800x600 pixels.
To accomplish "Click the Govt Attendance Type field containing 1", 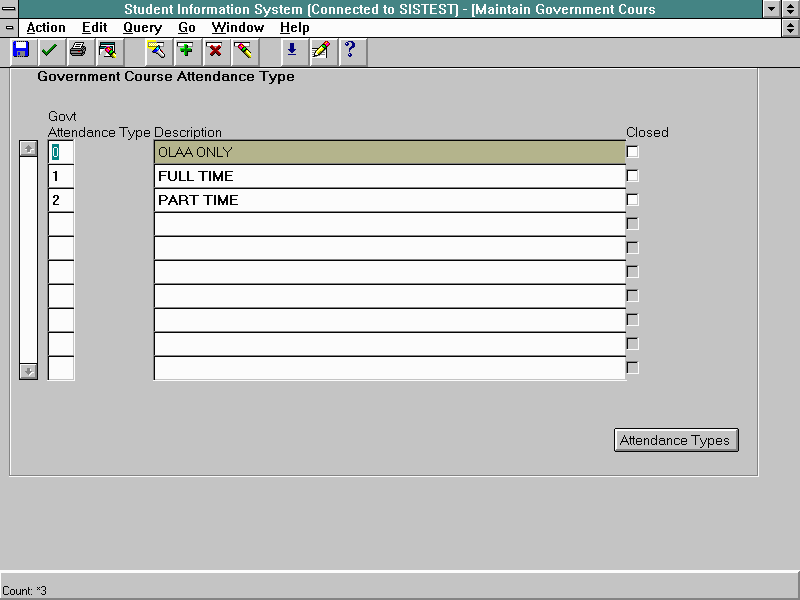I will tap(61, 176).
